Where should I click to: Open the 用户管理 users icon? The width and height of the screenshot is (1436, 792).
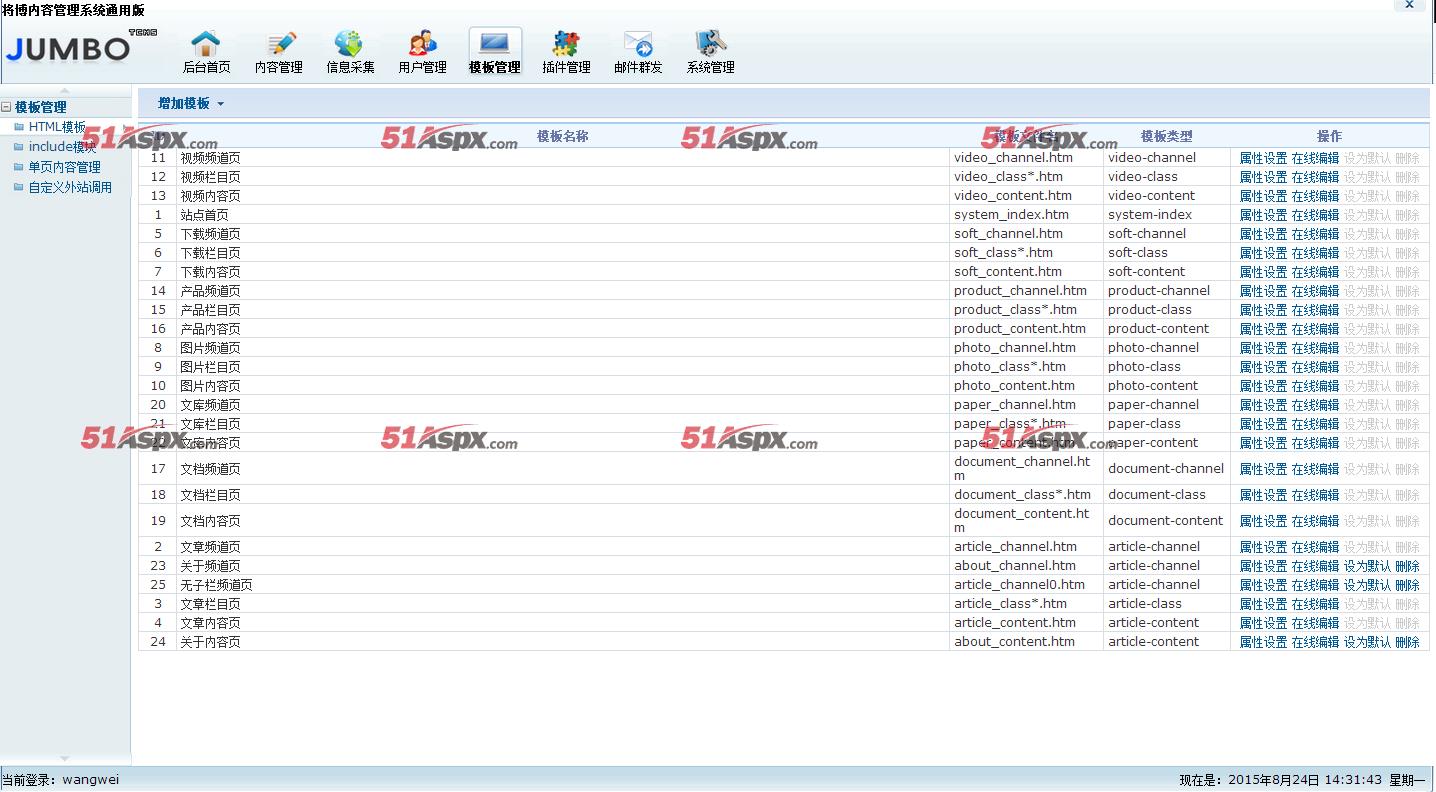pos(422,45)
